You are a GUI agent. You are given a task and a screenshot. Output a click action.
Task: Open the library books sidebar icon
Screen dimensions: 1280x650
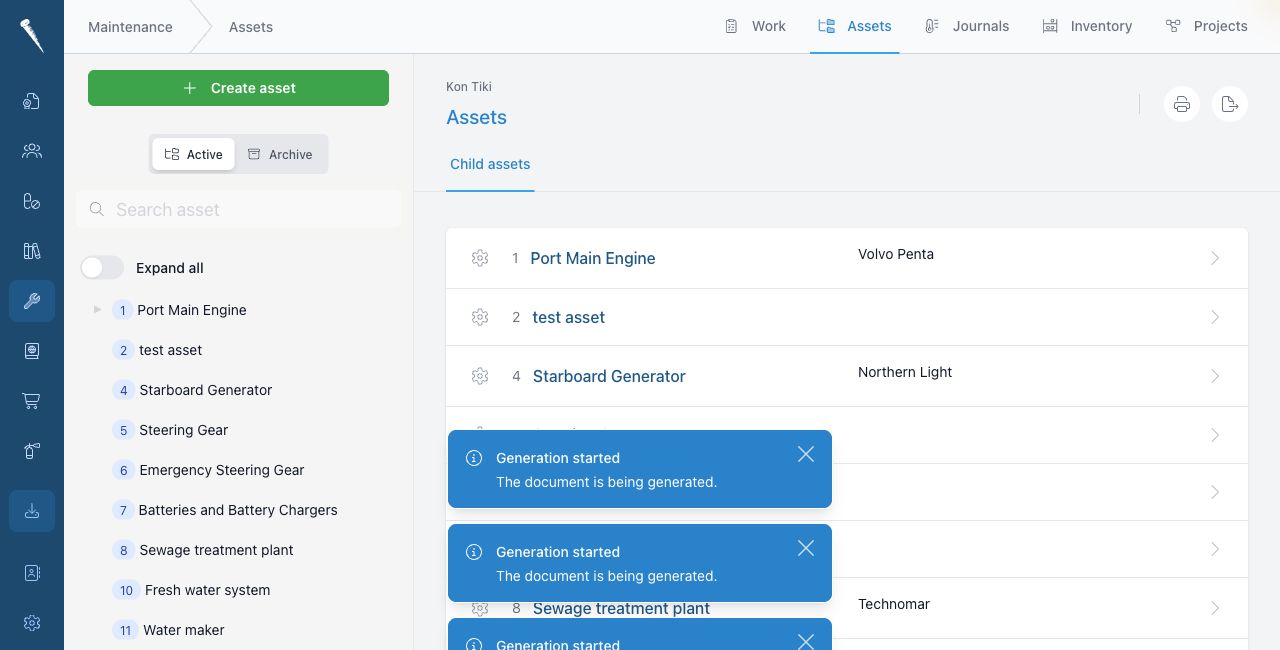tap(32, 251)
